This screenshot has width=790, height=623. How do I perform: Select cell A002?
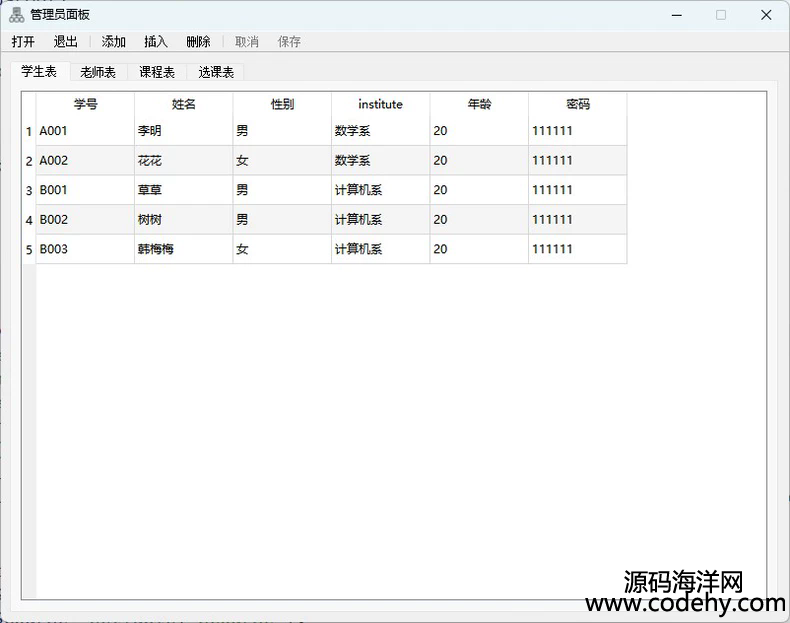pos(85,161)
